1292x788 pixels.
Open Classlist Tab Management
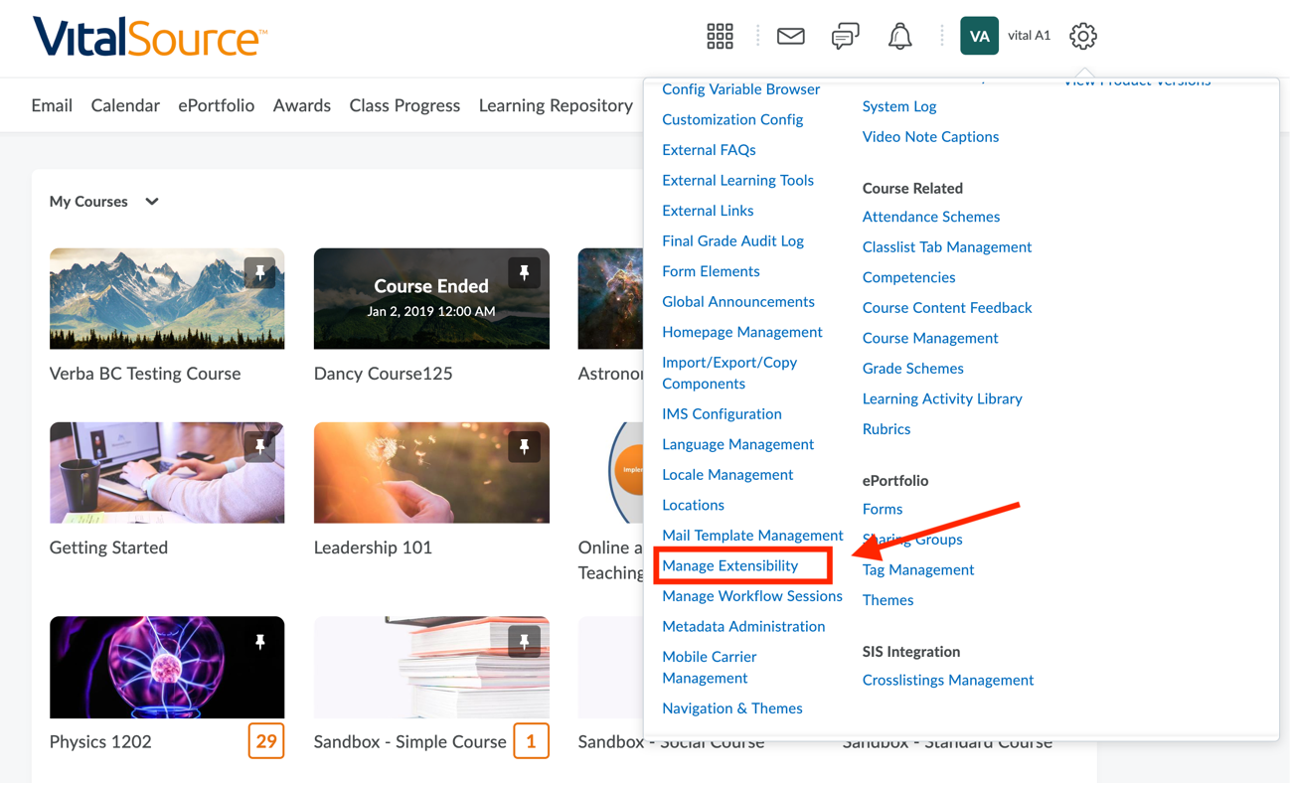[947, 247]
